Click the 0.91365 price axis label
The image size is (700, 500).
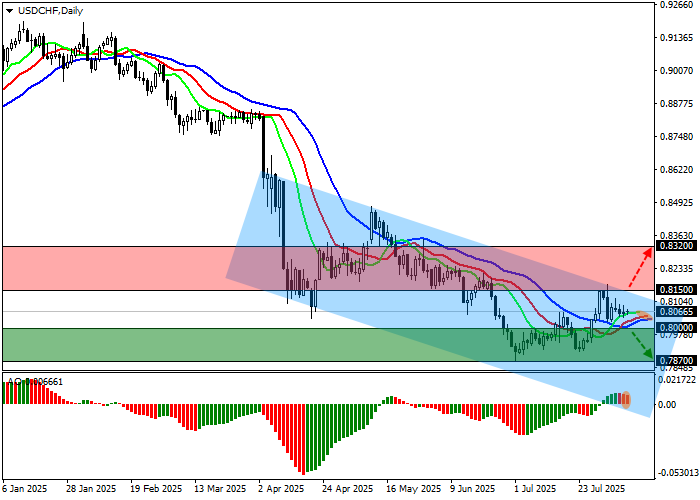coord(677,38)
